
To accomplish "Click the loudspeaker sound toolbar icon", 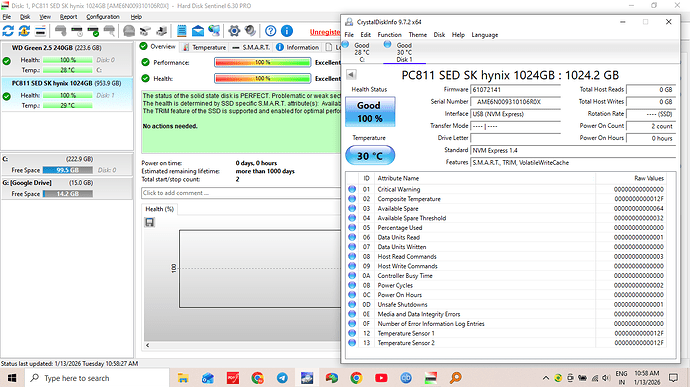I will pyautogui.click(x=250, y=31).
